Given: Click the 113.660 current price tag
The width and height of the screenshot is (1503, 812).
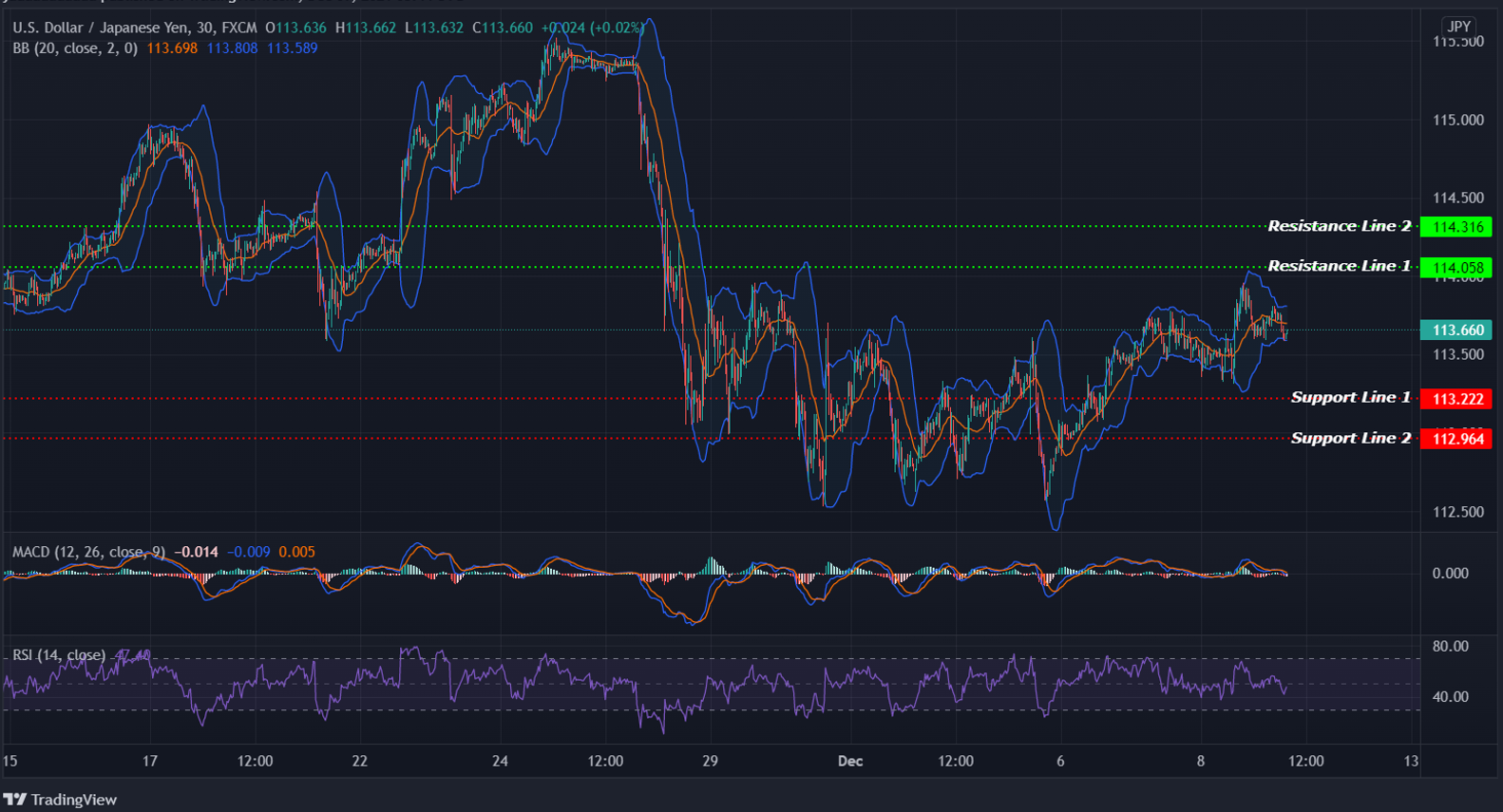Looking at the screenshot, I should click(x=1456, y=330).
